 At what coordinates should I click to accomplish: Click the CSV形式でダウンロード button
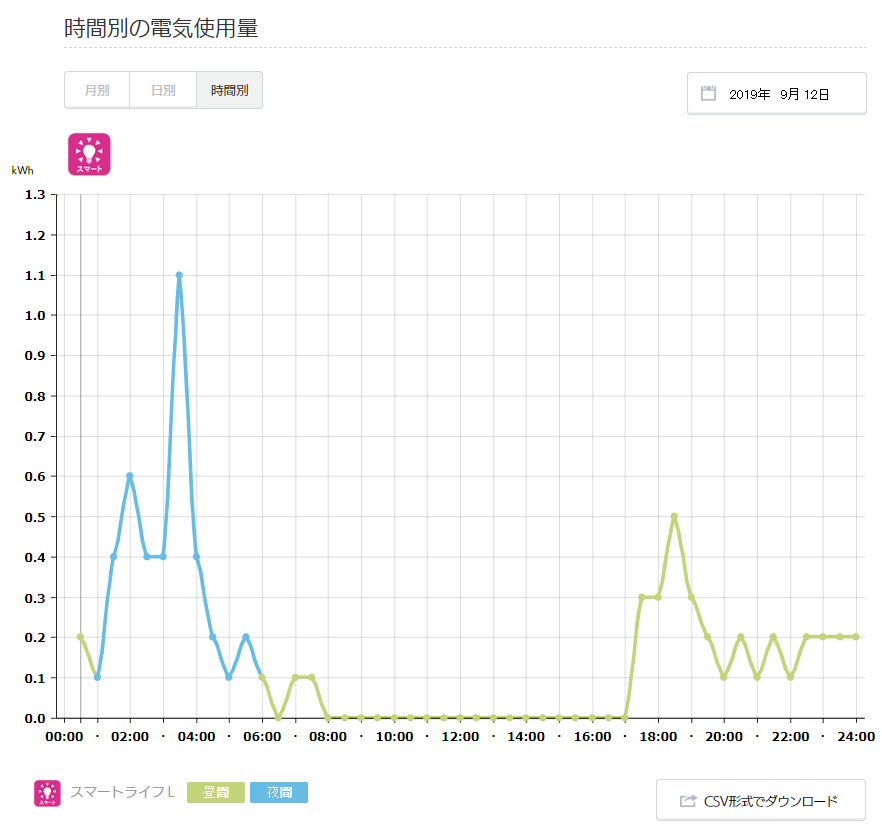tap(760, 800)
